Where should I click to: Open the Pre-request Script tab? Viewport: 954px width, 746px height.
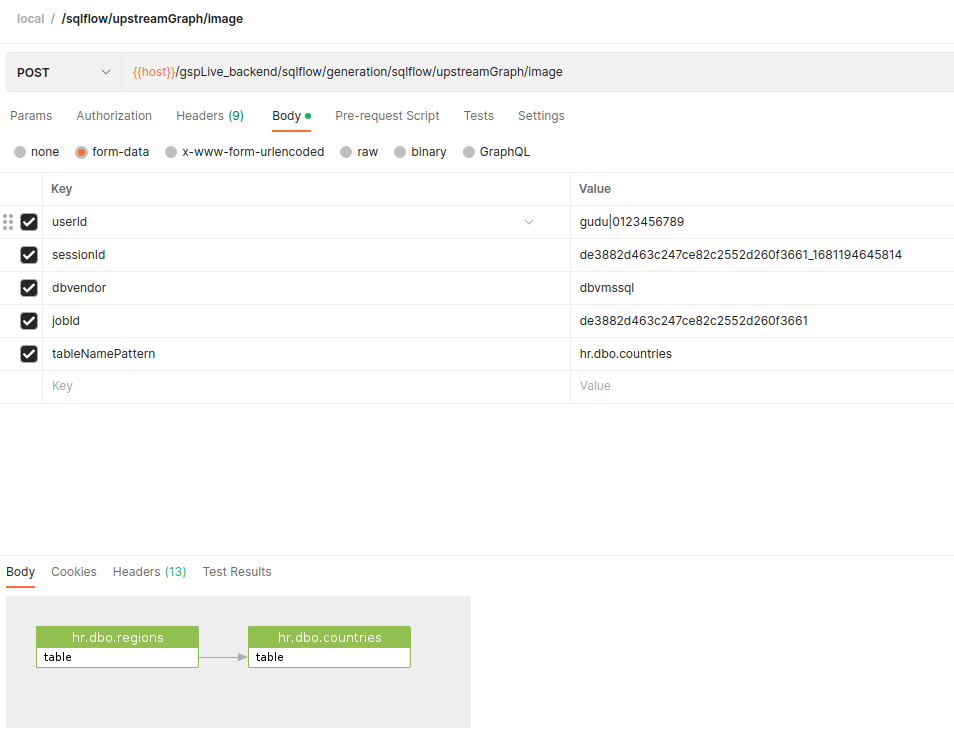tap(387, 116)
